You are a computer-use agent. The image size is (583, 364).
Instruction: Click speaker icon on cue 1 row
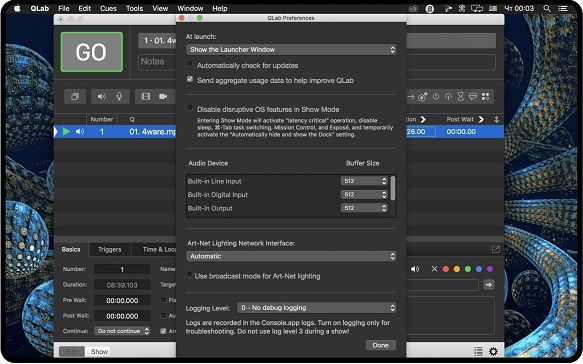pyautogui.click(x=80, y=132)
